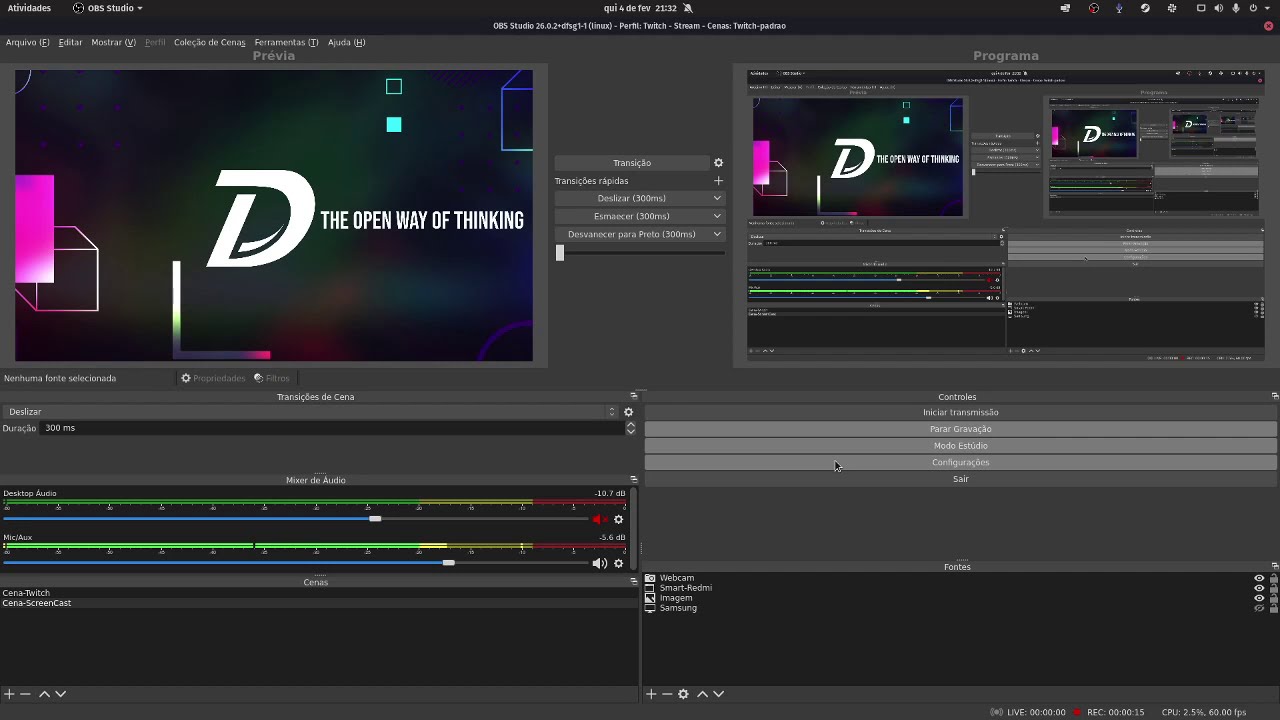Move source up in Fontes list
This screenshot has width=1280, height=720.
702,694
